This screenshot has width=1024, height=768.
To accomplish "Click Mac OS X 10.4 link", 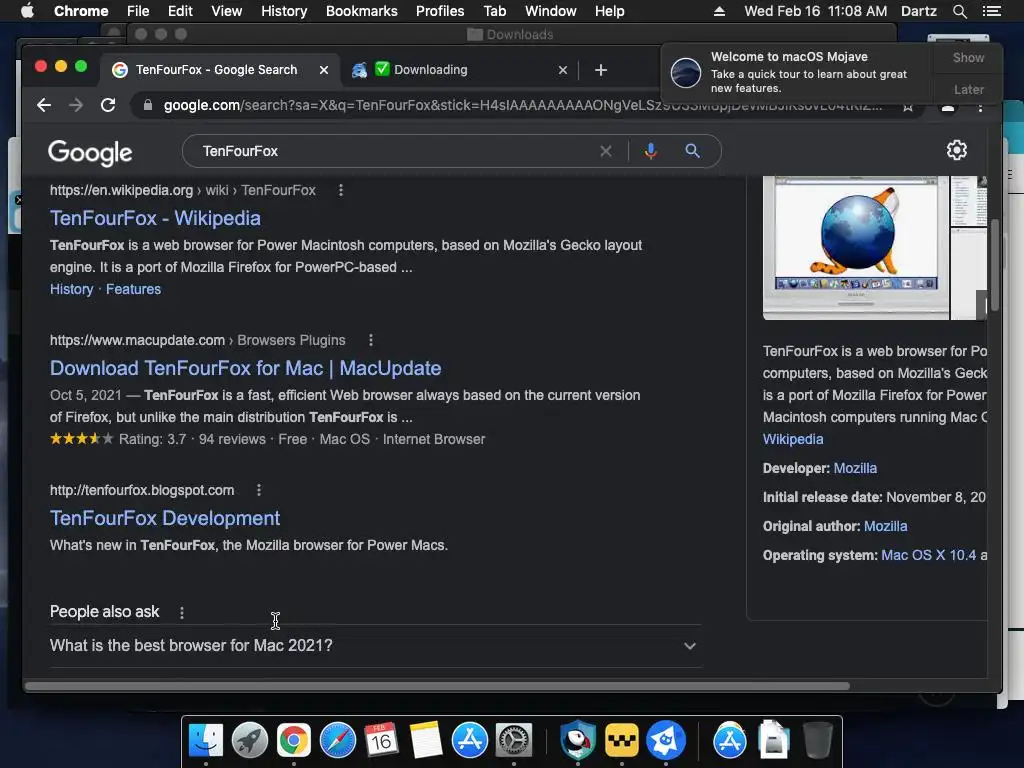I will point(929,555).
